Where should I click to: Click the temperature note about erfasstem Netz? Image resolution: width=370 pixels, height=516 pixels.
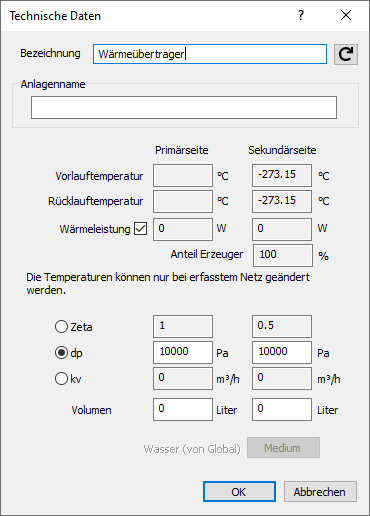pyautogui.click(x=168, y=284)
